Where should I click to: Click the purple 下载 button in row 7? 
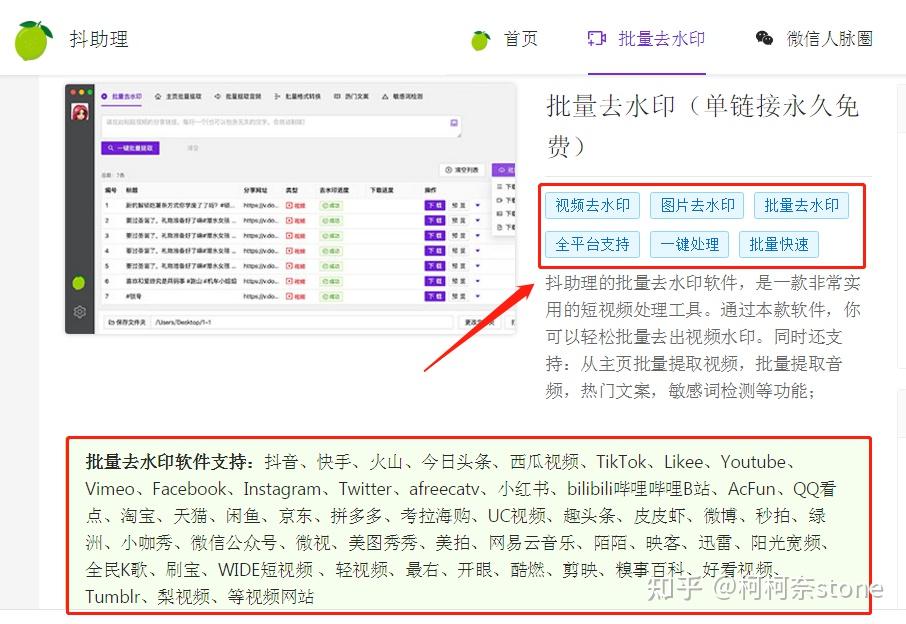pyautogui.click(x=435, y=296)
